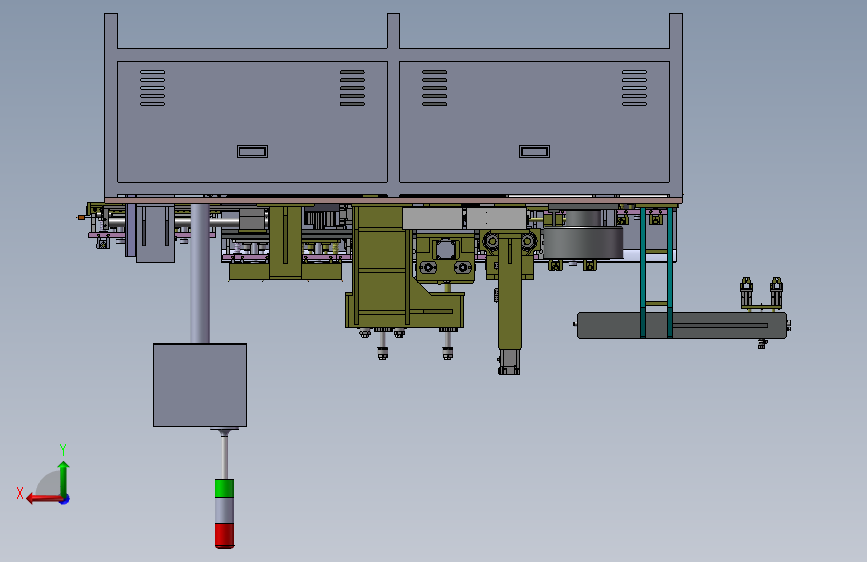Select the dark gray horizontal cylinder at right

tap(682, 325)
